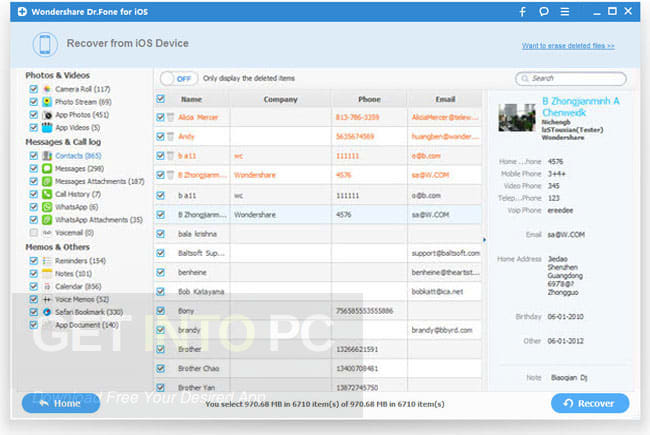The image size is (650, 435).
Task: Sort by the Email column header
Action: coord(445,99)
